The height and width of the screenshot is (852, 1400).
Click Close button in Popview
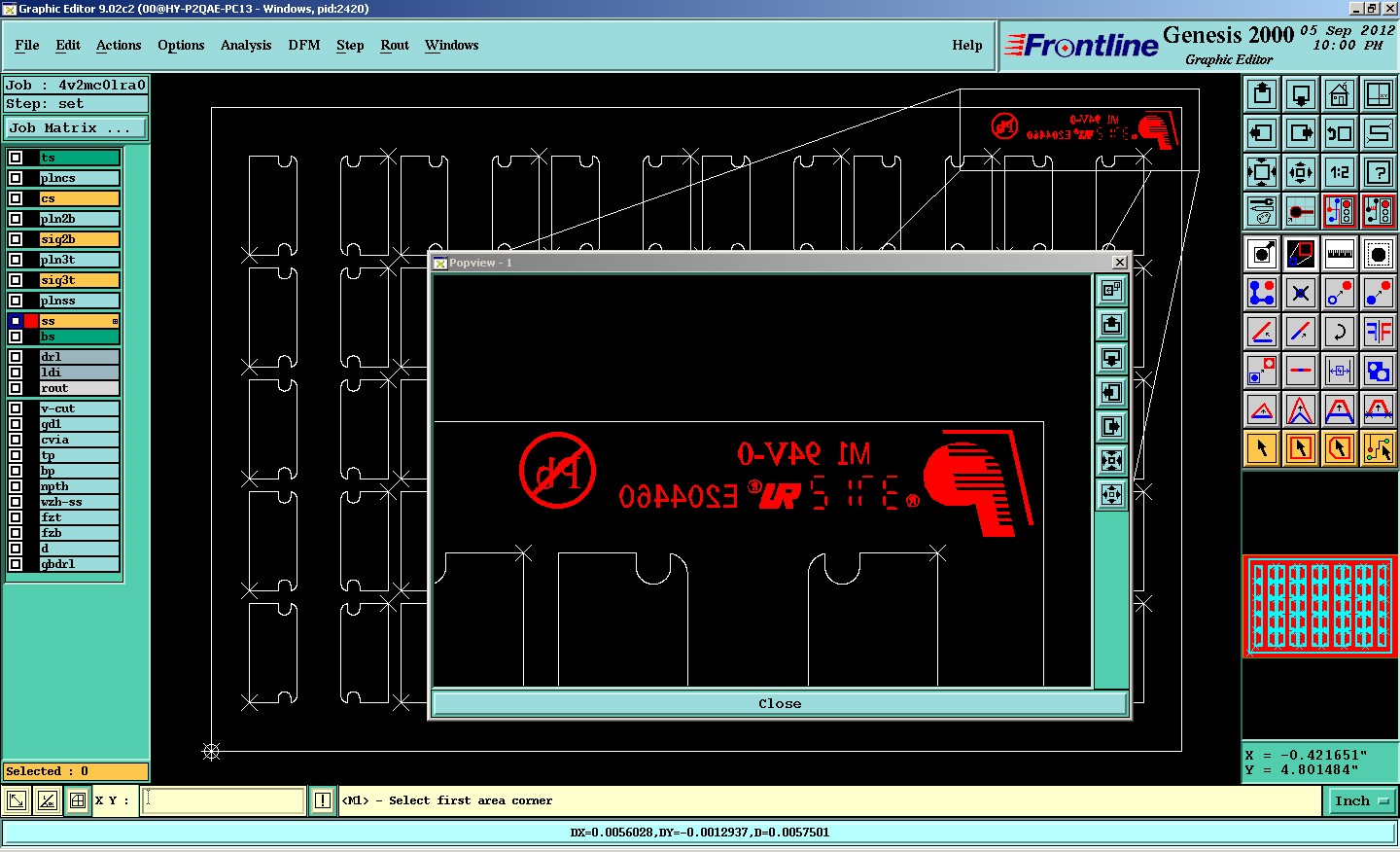[x=780, y=703]
